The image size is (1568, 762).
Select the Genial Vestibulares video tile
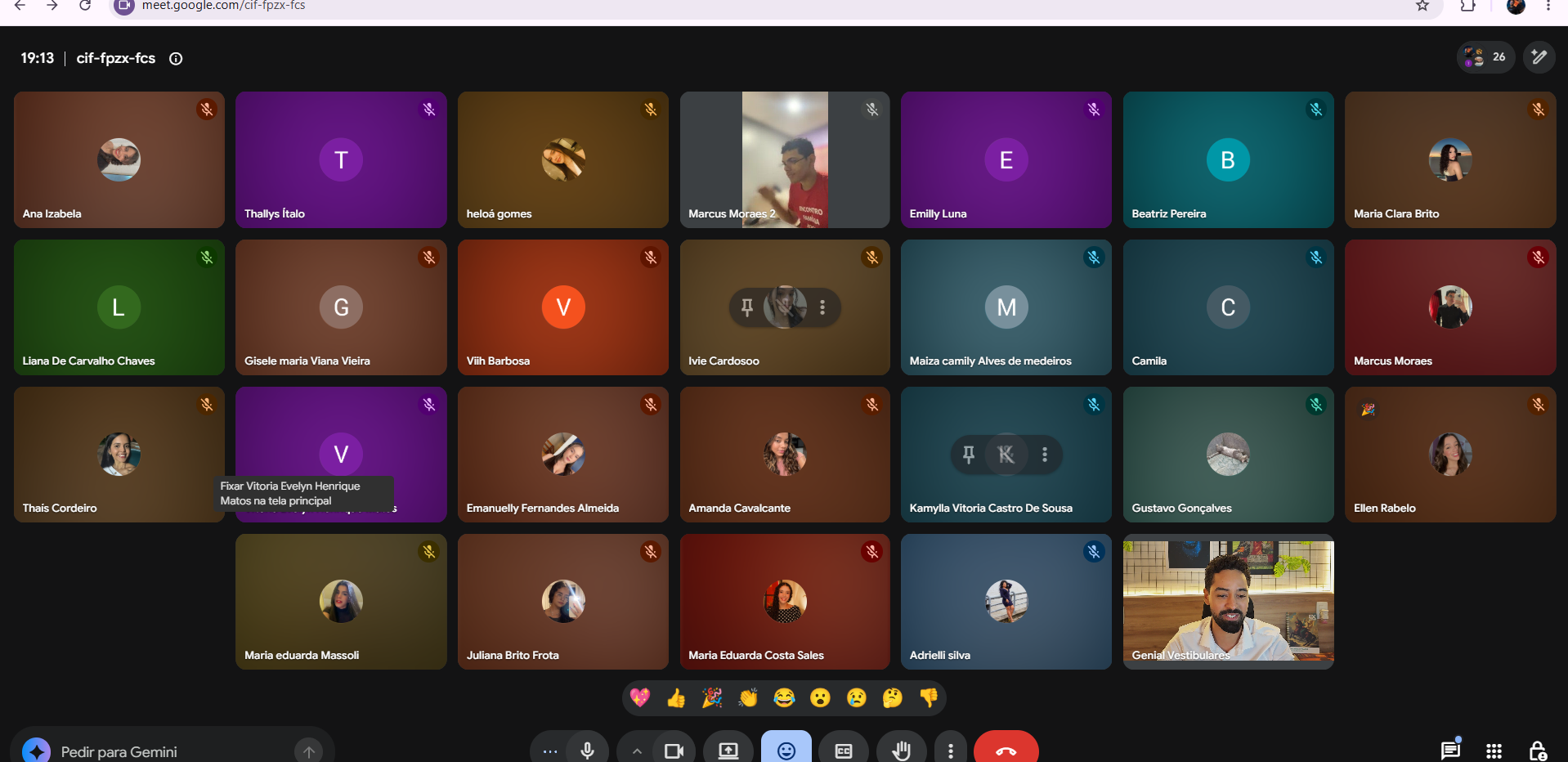coord(1228,602)
